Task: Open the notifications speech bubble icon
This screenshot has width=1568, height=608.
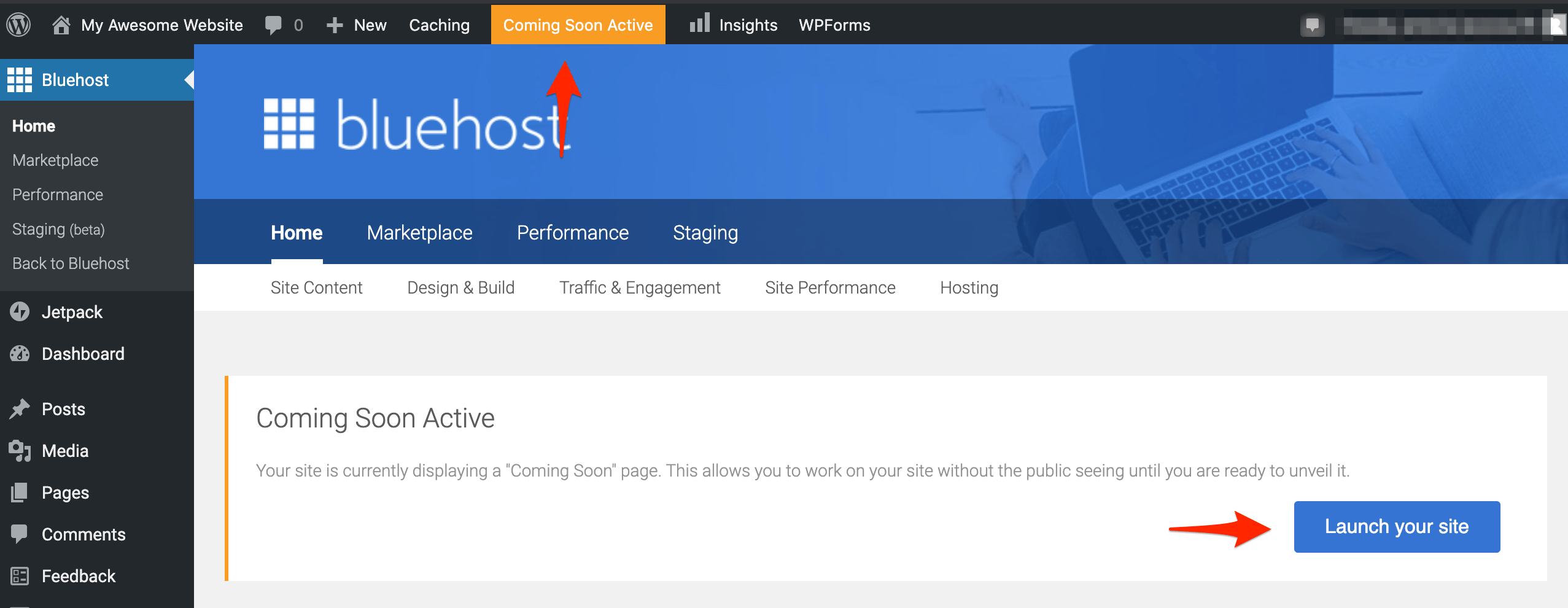Action: point(1313,25)
